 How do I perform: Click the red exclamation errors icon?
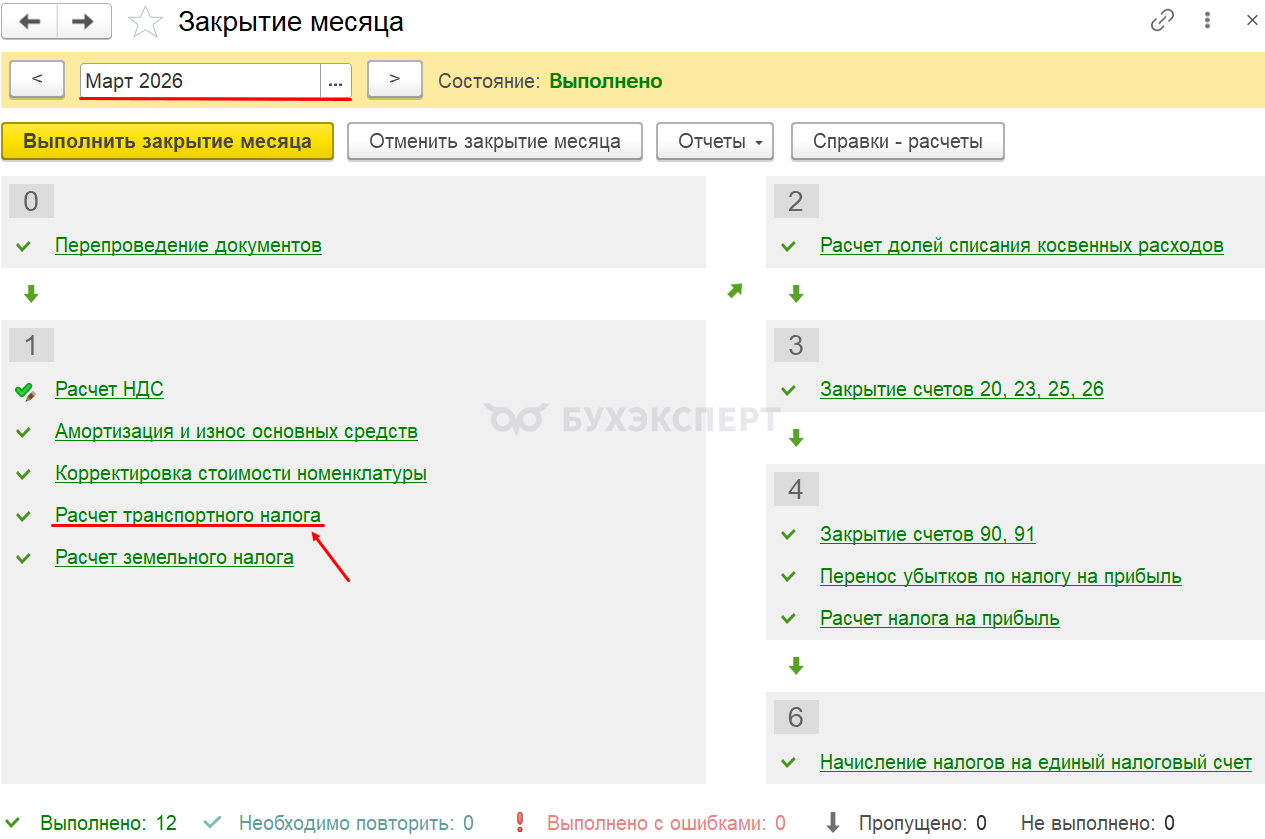[x=519, y=823]
